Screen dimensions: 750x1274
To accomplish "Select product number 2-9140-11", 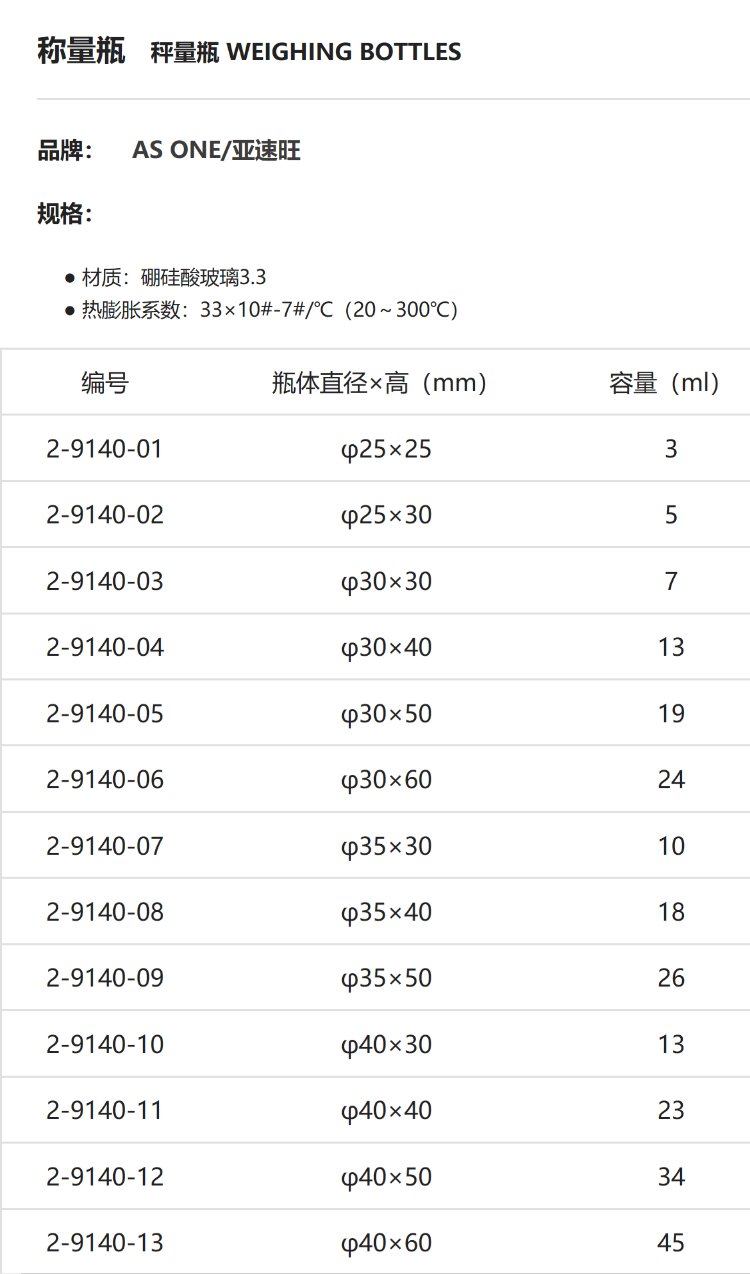I will coord(104,1110).
